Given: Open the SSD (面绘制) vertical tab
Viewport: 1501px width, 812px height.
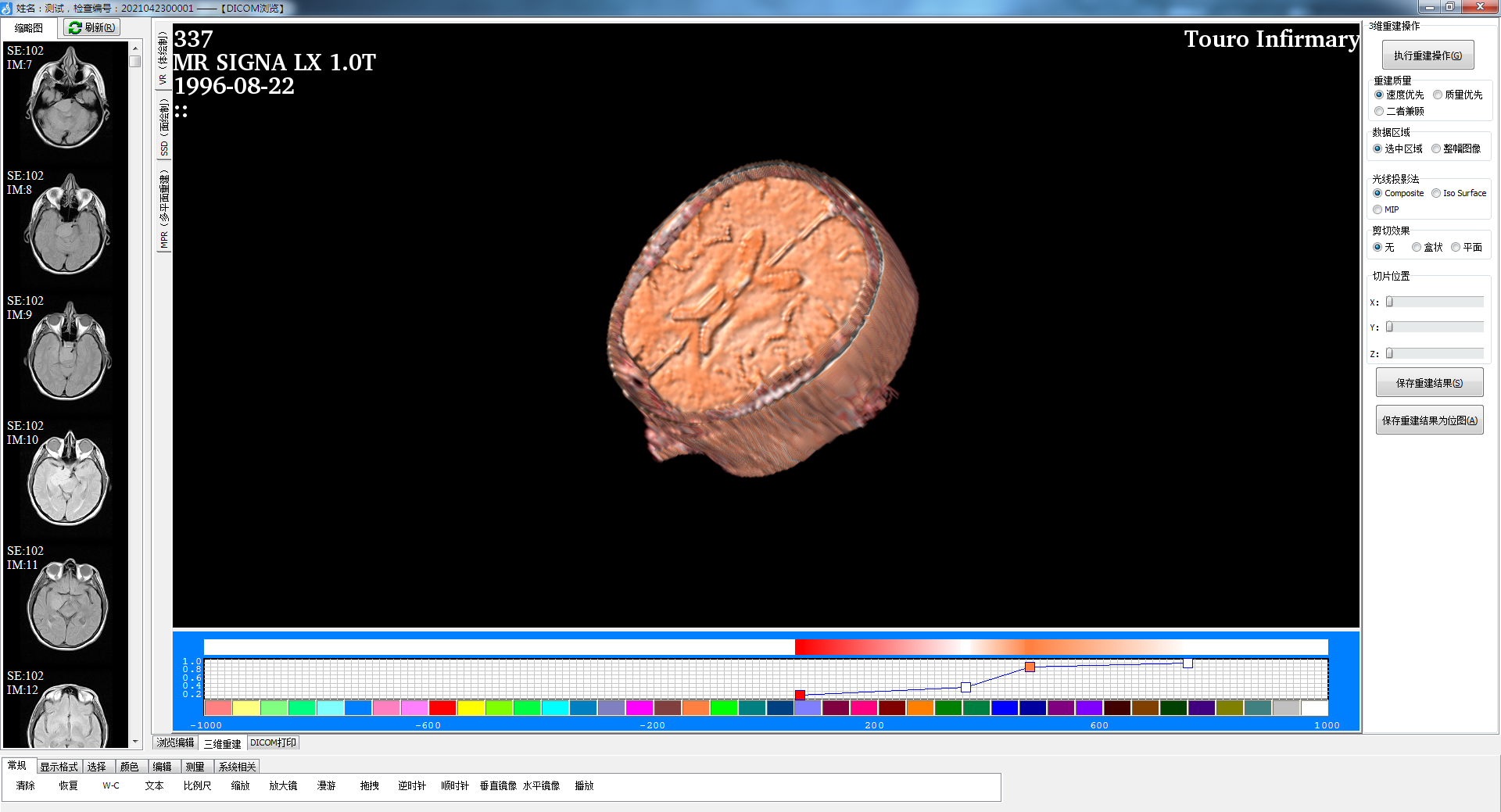Looking at the screenshot, I should [x=163, y=127].
